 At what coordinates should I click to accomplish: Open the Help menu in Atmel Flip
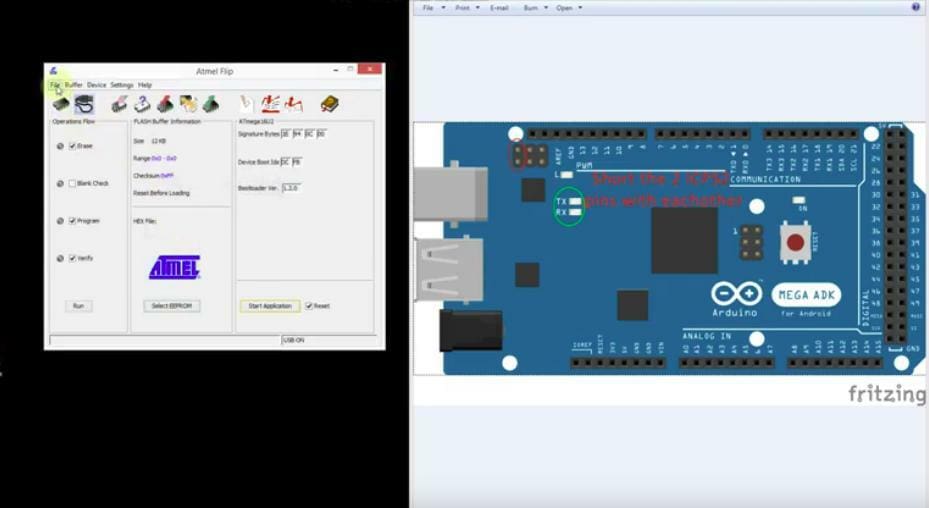[145, 85]
